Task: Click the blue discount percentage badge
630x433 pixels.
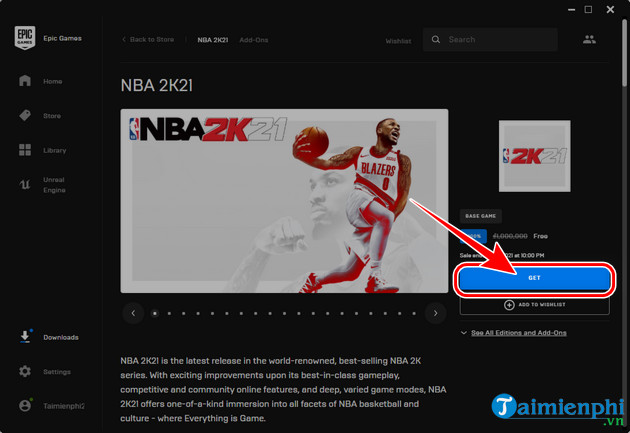Action: point(474,236)
